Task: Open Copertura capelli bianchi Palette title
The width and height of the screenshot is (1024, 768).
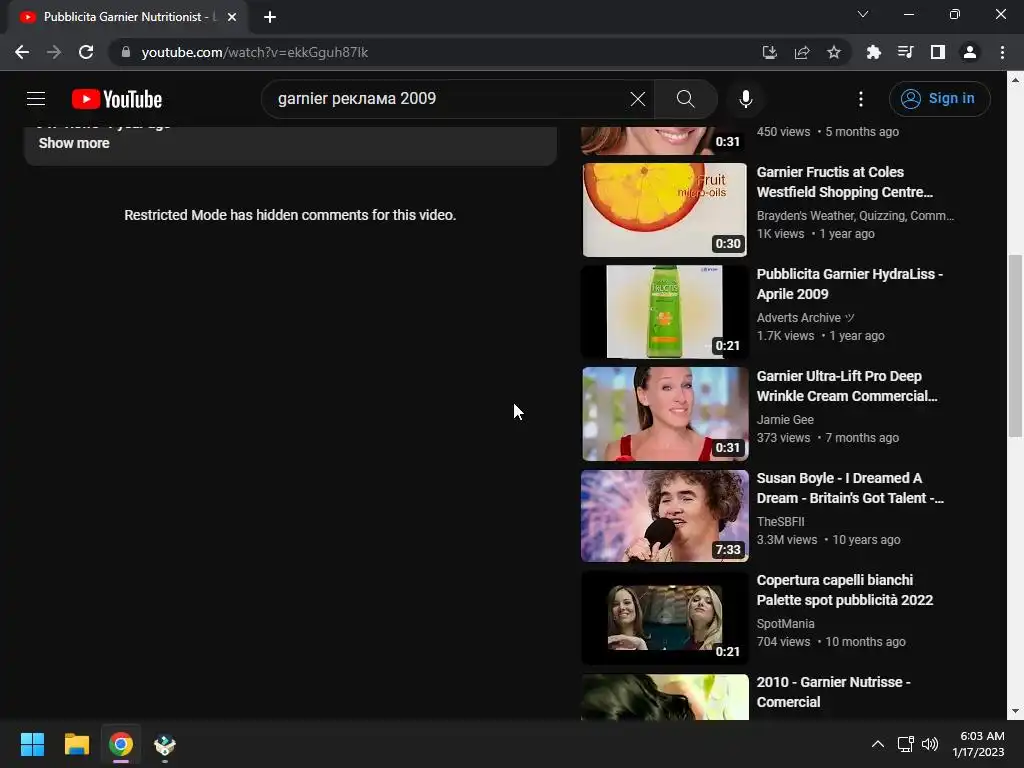Action: pyautogui.click(x=844, y=590)
